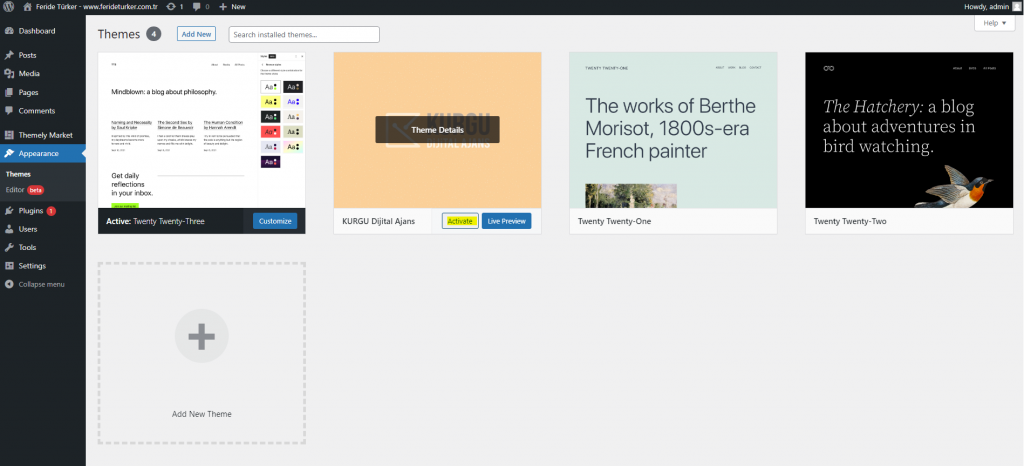The image size is (1024, 466).
Task: Click the Add New button beside Themes
Action: (196, 34)
